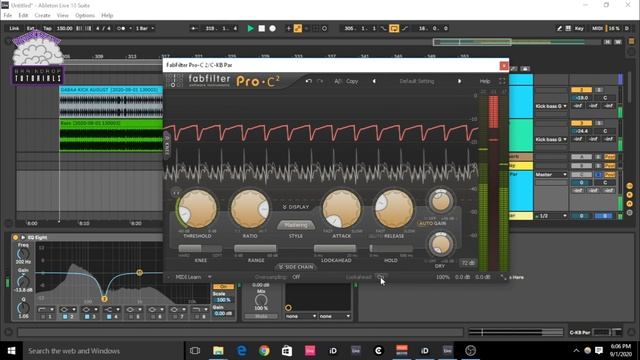Expand the SIDE CHAIN section
Viewport: 640px width, 360px height.
(296, 267)
